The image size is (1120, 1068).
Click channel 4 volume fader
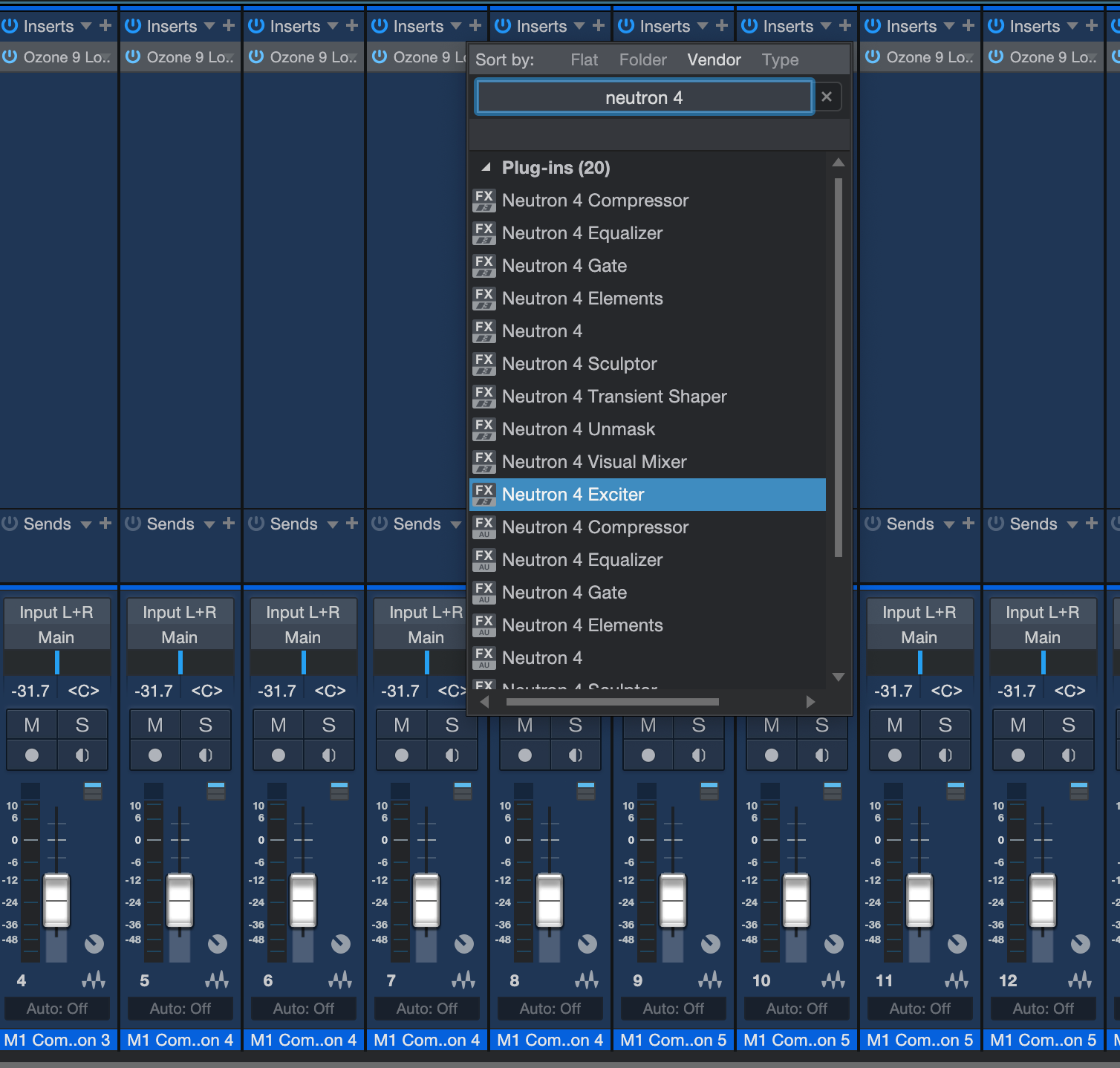pos(56,901)
